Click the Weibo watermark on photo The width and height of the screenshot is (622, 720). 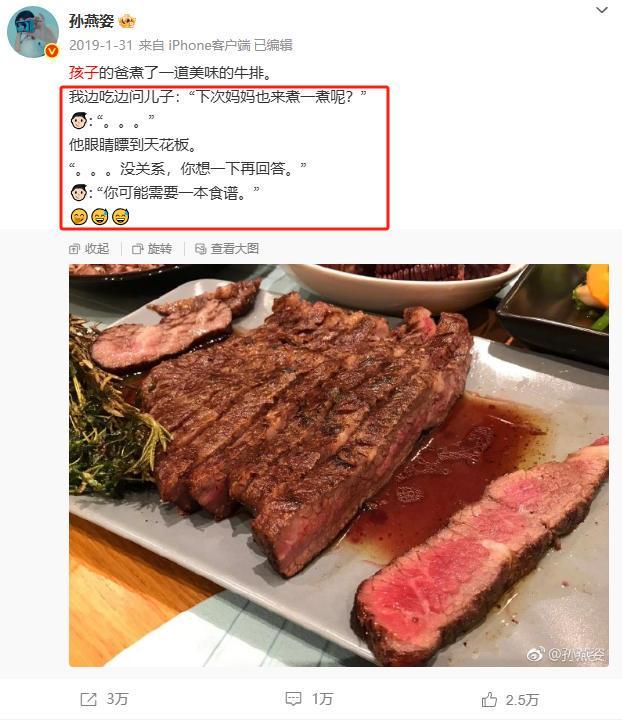click(x=566, y=655)
